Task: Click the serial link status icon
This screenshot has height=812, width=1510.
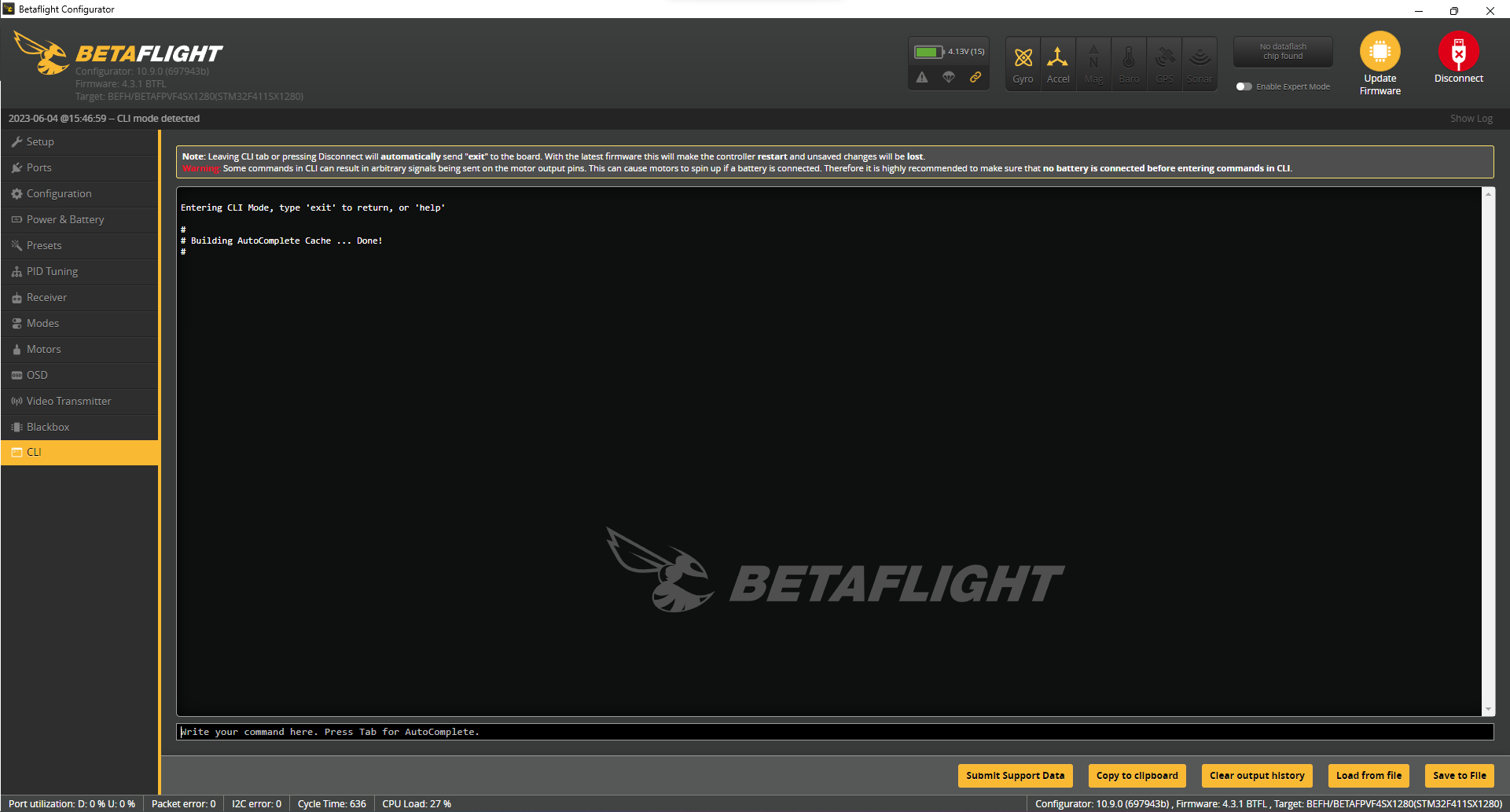Action: click(x=975, y=77)
